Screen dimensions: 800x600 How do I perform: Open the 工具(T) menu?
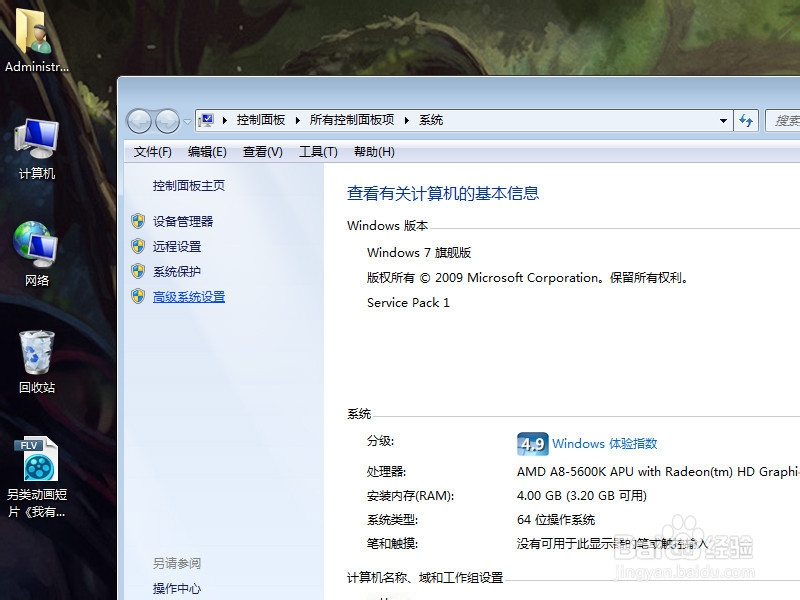[x=317, y=151]
